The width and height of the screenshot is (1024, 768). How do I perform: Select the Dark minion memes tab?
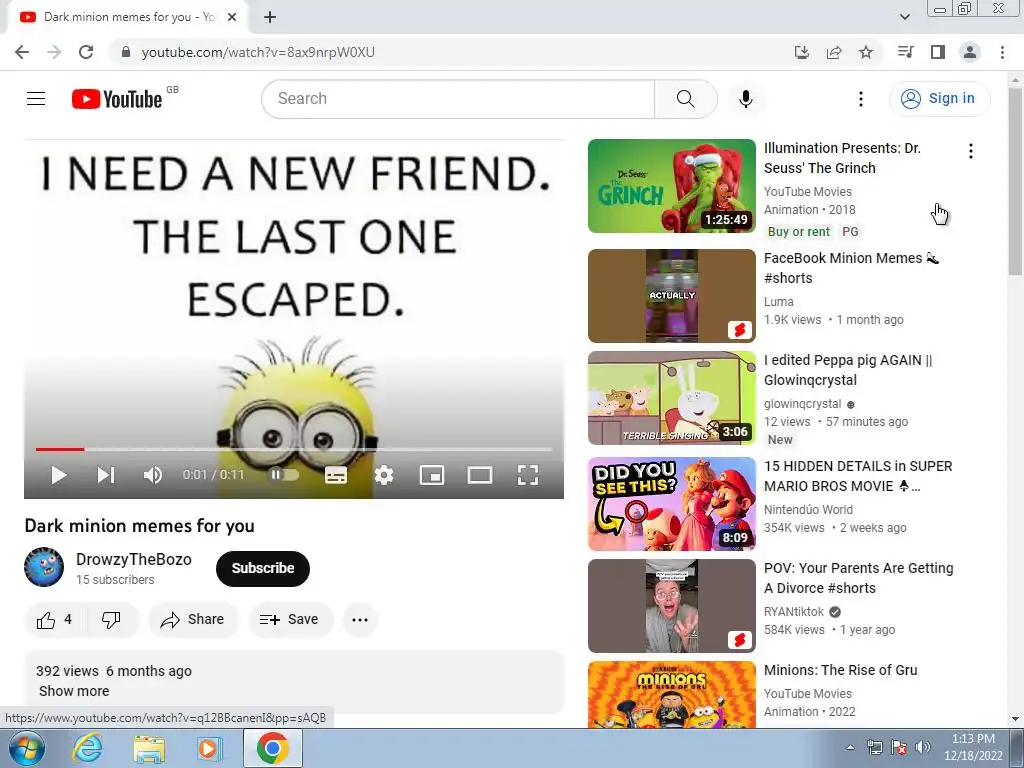[x=128, y=18]
